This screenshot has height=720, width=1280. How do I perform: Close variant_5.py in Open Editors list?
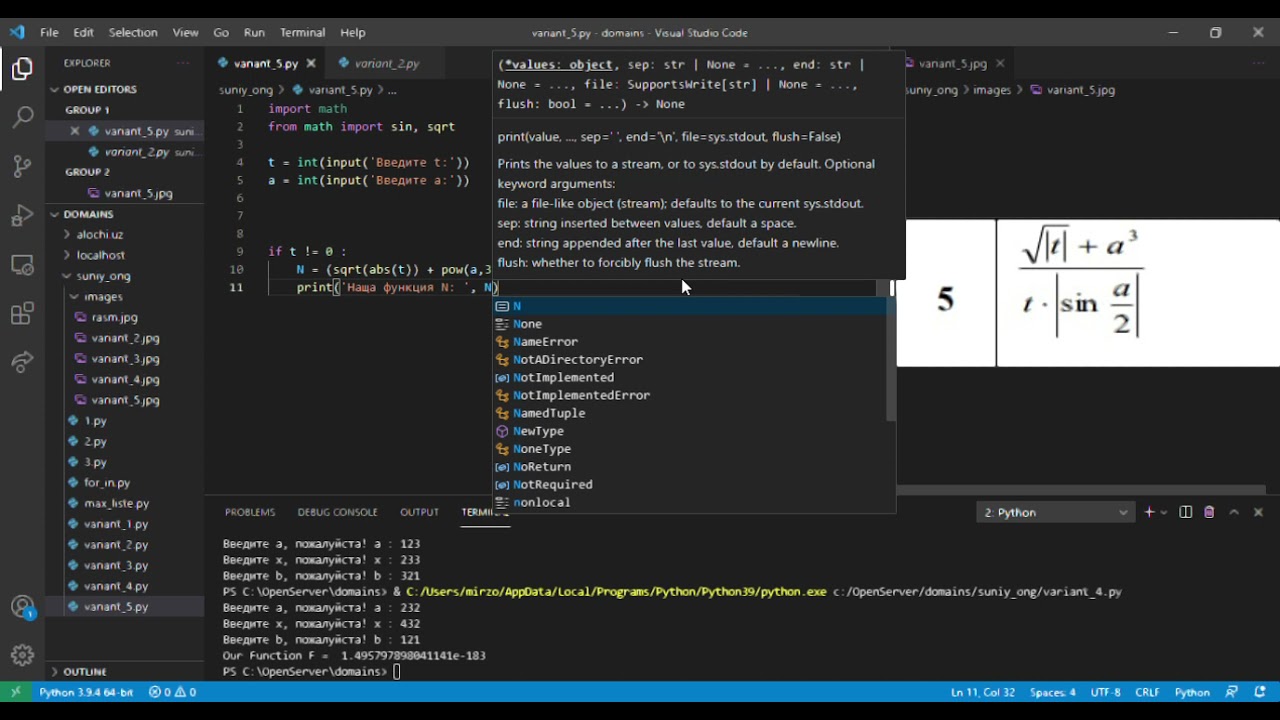click(75, 131)
